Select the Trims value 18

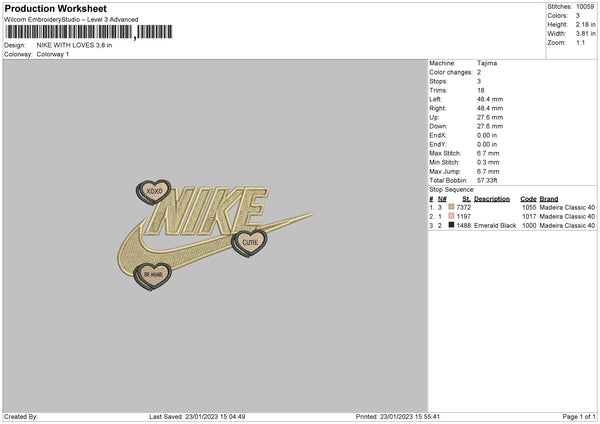click(x=481, y=90)
